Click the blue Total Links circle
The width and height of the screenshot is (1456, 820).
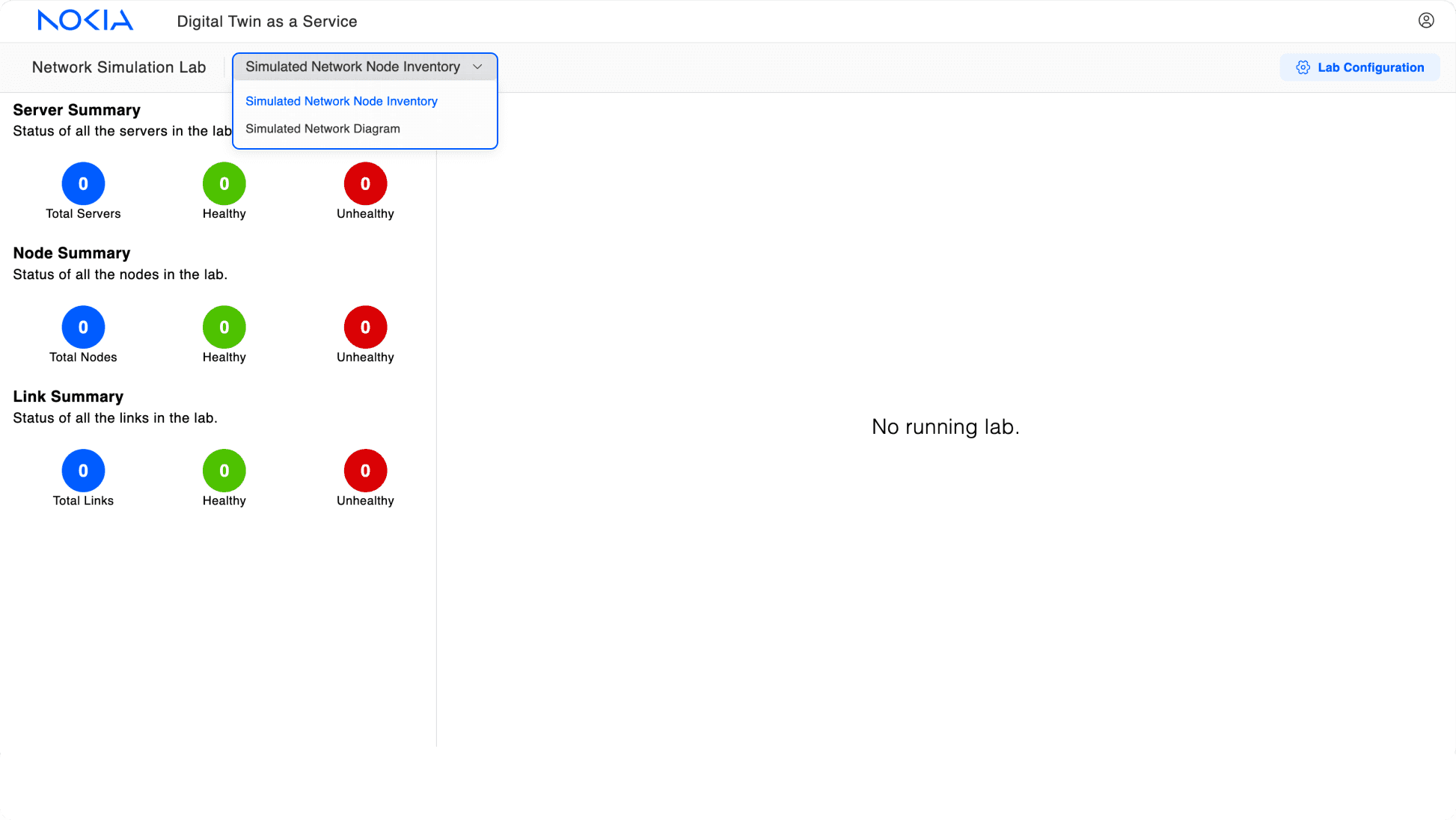(x=83, y=471)
